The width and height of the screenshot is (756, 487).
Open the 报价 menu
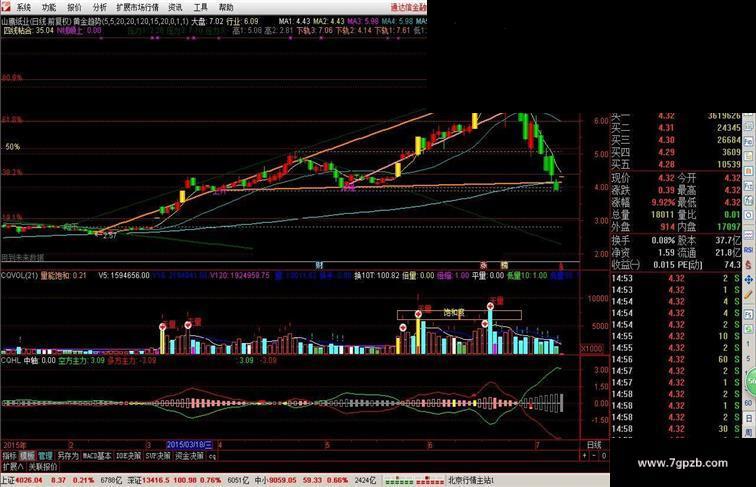click(74, 7)
